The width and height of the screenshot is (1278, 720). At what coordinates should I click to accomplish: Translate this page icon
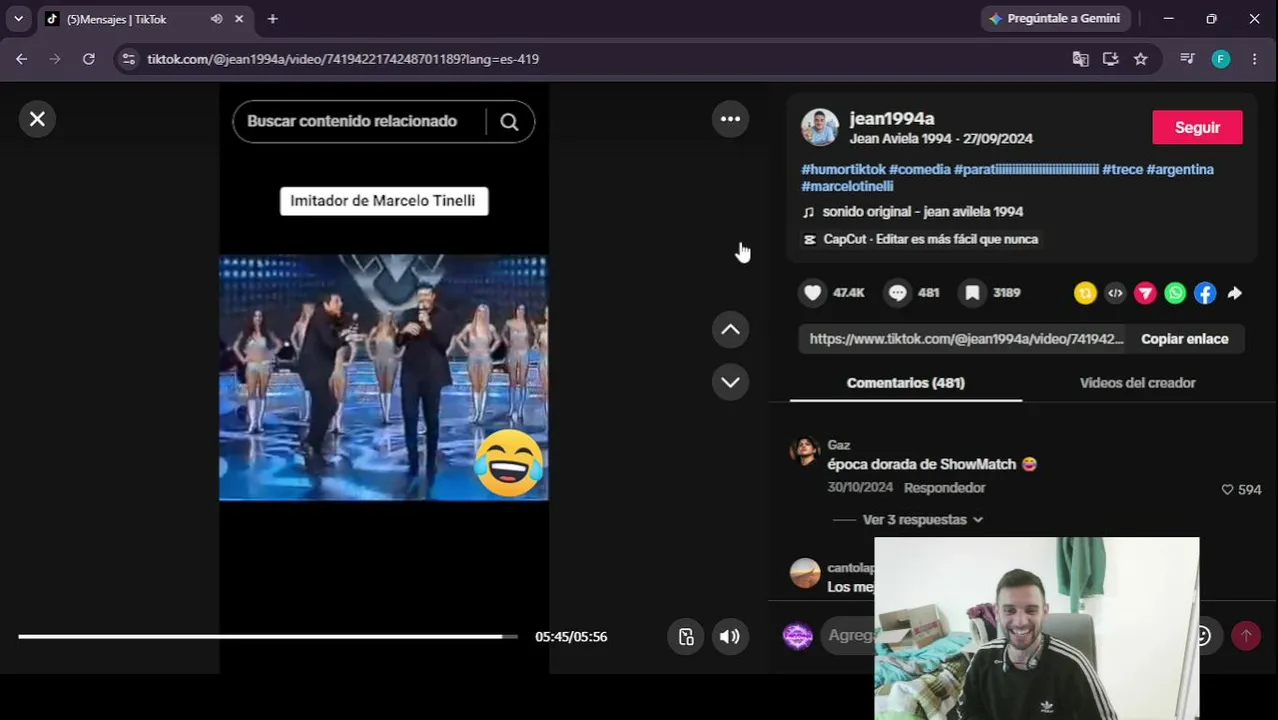(1080, 59)
